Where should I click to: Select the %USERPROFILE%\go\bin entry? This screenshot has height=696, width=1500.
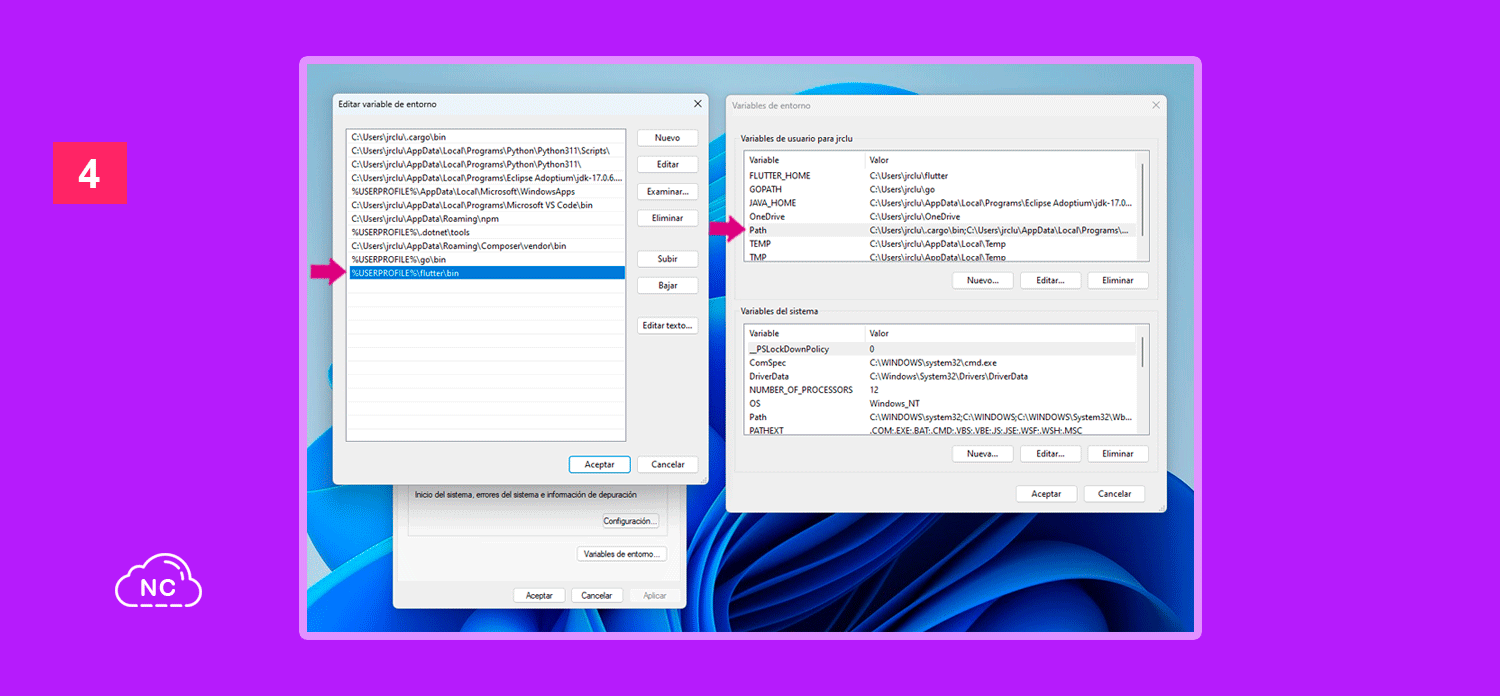pyautogui.click(x=486, y=259)
